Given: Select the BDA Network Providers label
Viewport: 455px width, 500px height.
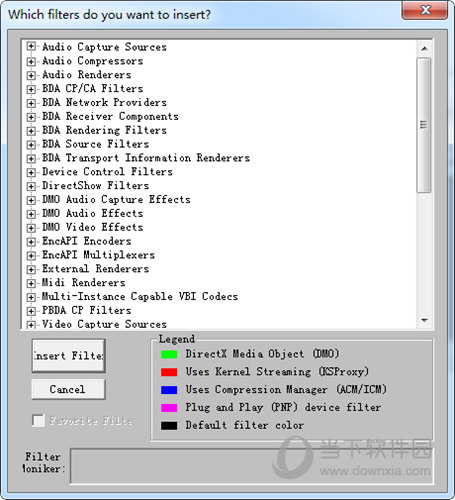Looking at the screenshot, I should 104,102.
